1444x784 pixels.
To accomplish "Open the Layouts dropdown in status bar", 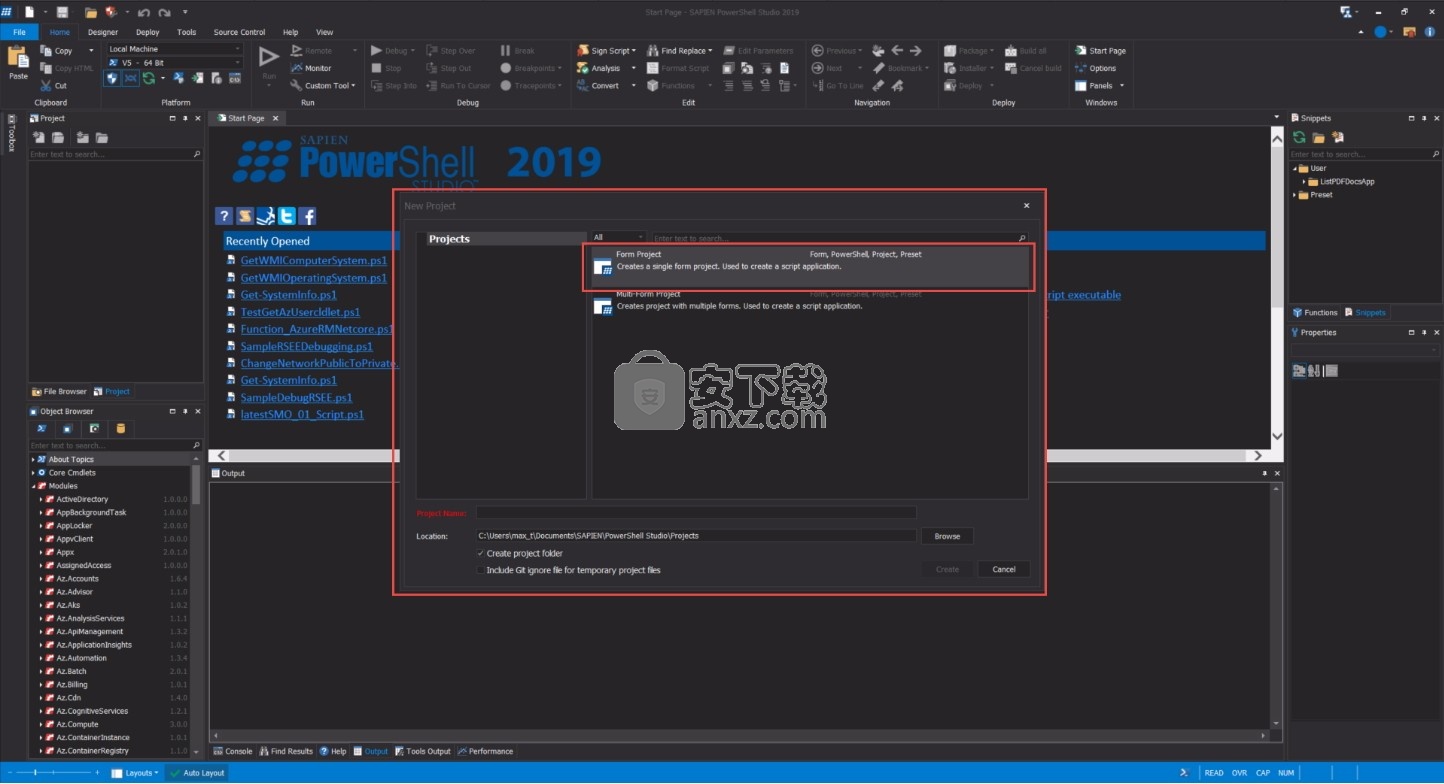I will tap(136, 773).
